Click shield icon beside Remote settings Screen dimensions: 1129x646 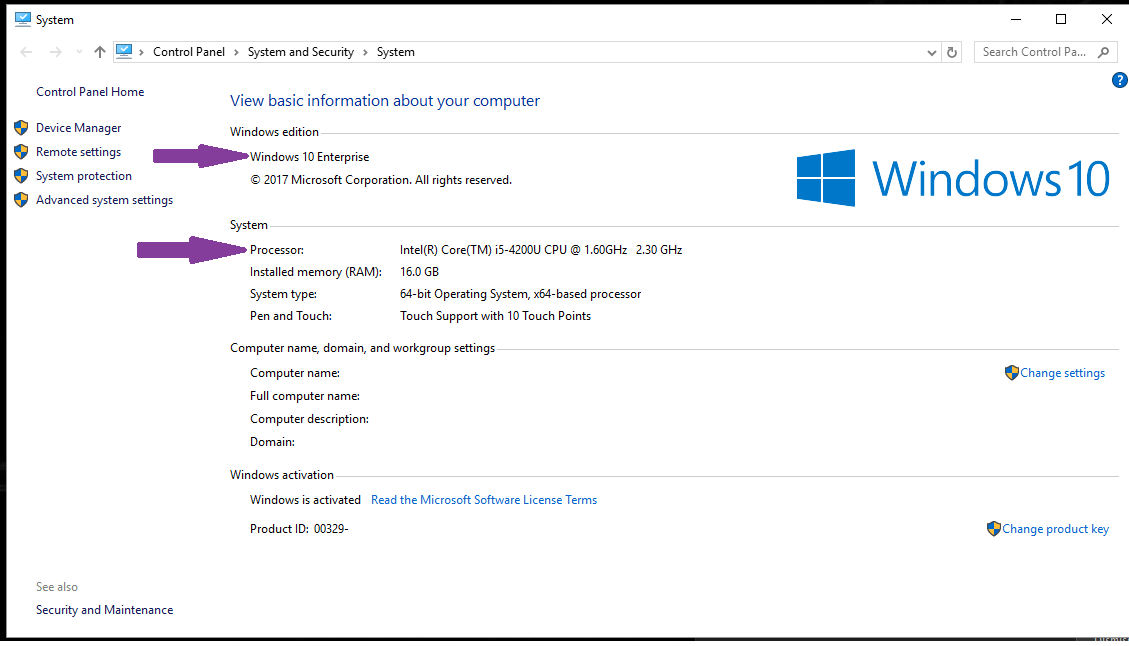coord(21,151)
